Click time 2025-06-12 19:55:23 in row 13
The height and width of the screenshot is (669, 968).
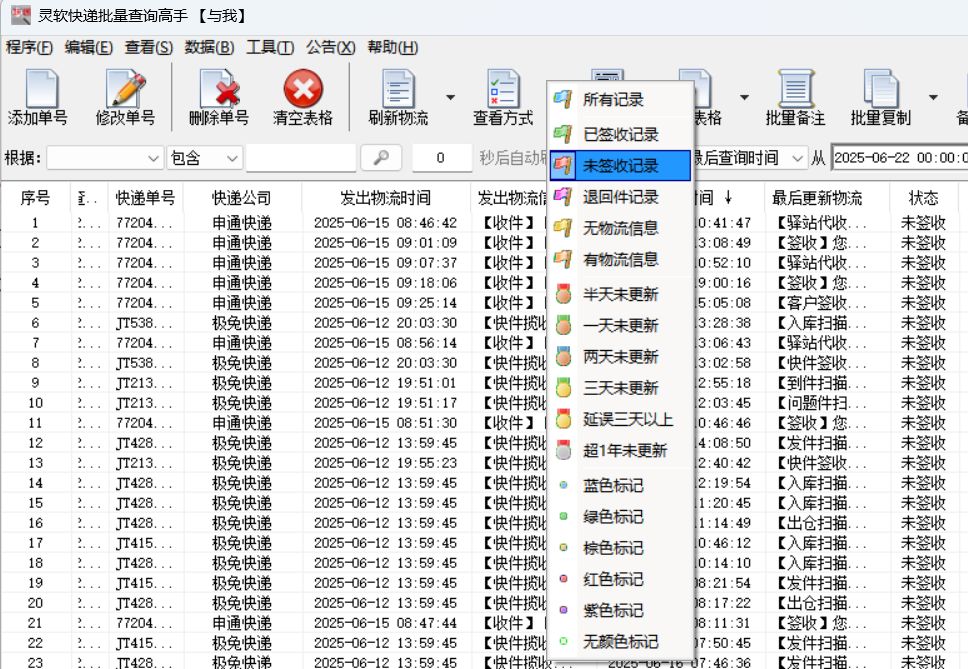click(385, 463)
